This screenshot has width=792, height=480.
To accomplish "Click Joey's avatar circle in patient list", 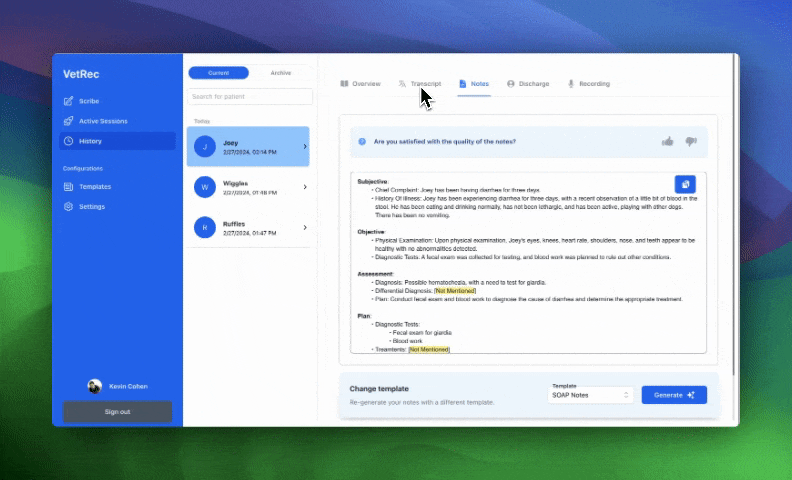I will [204, 146].
